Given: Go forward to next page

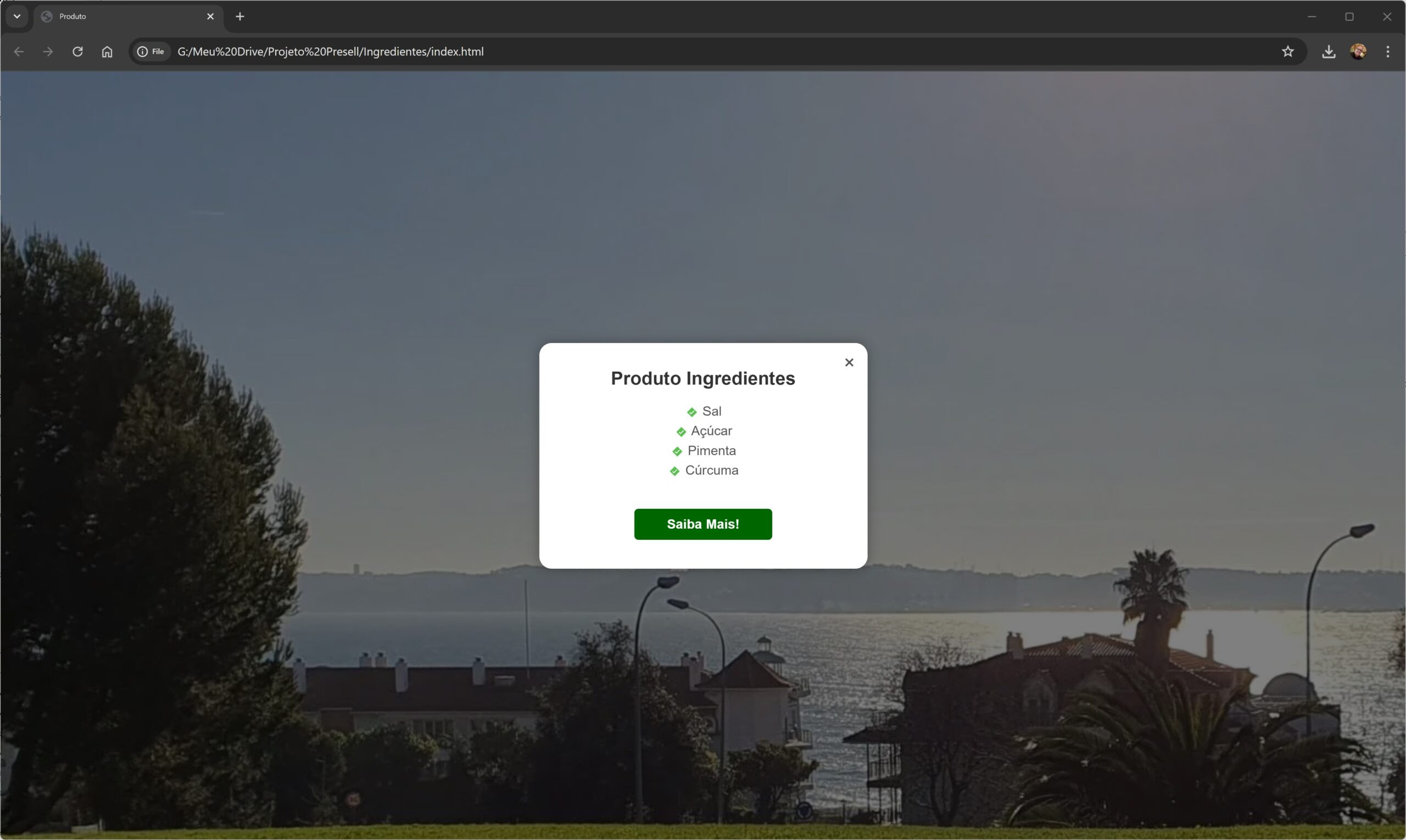Looking at the screenshot, I should click(x=48, y=52).
